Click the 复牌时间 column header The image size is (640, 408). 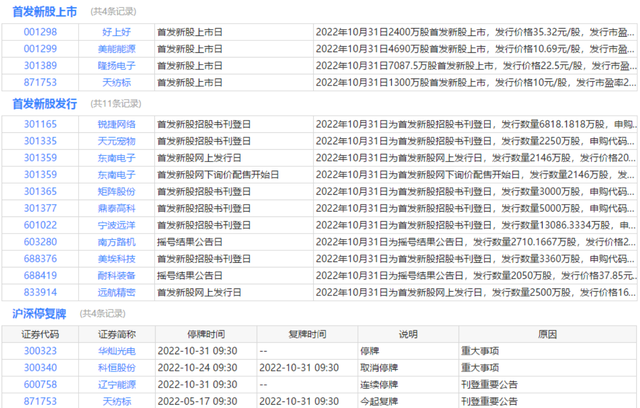(x=307, y=334)
